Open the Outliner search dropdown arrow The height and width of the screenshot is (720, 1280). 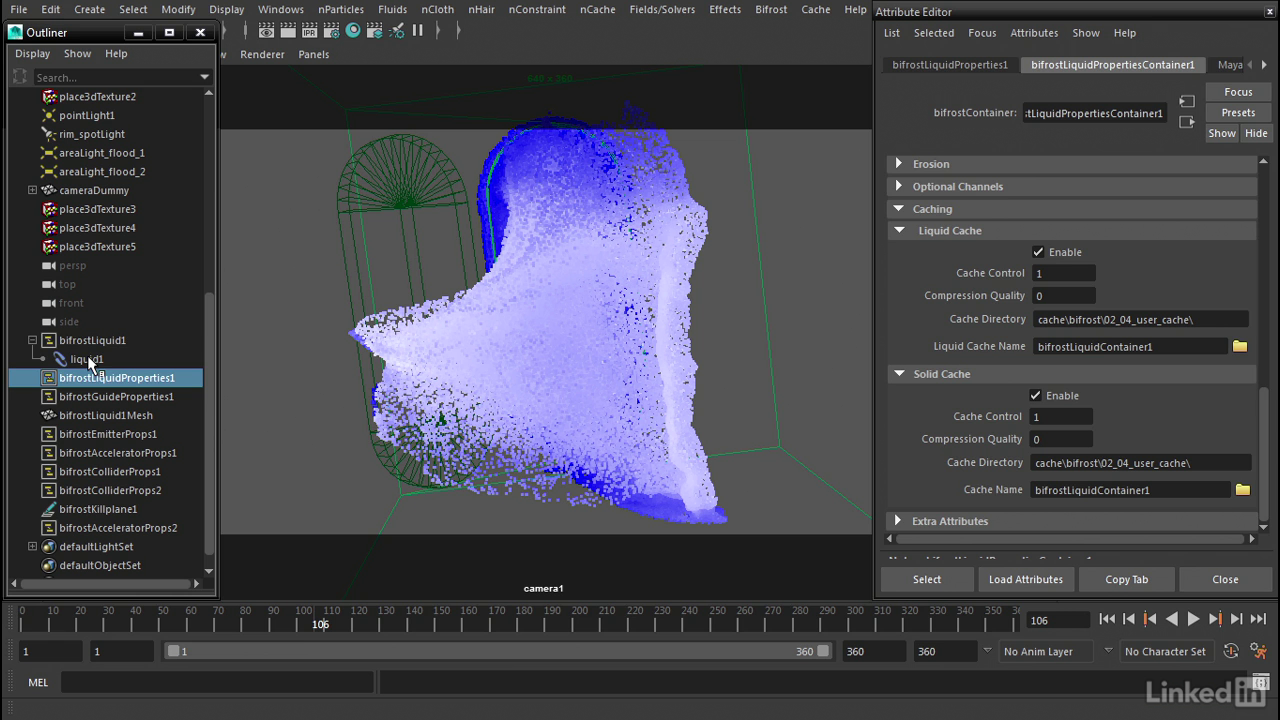pos(204,77)
